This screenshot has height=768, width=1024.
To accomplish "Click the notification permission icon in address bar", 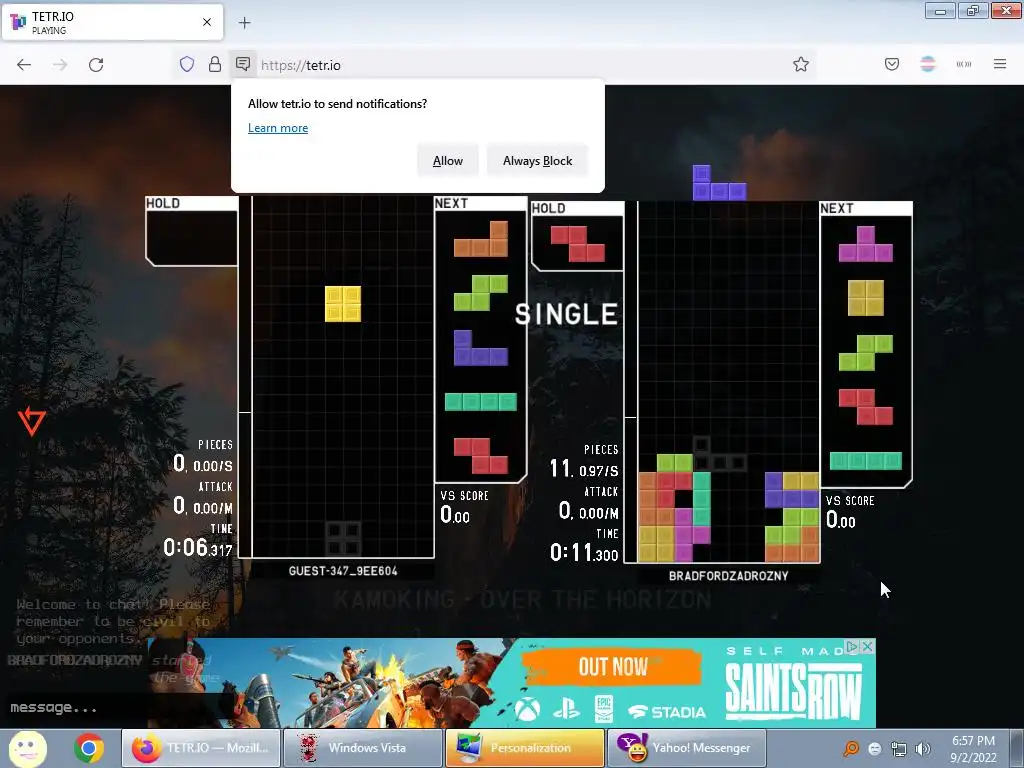I will point(243,64).
